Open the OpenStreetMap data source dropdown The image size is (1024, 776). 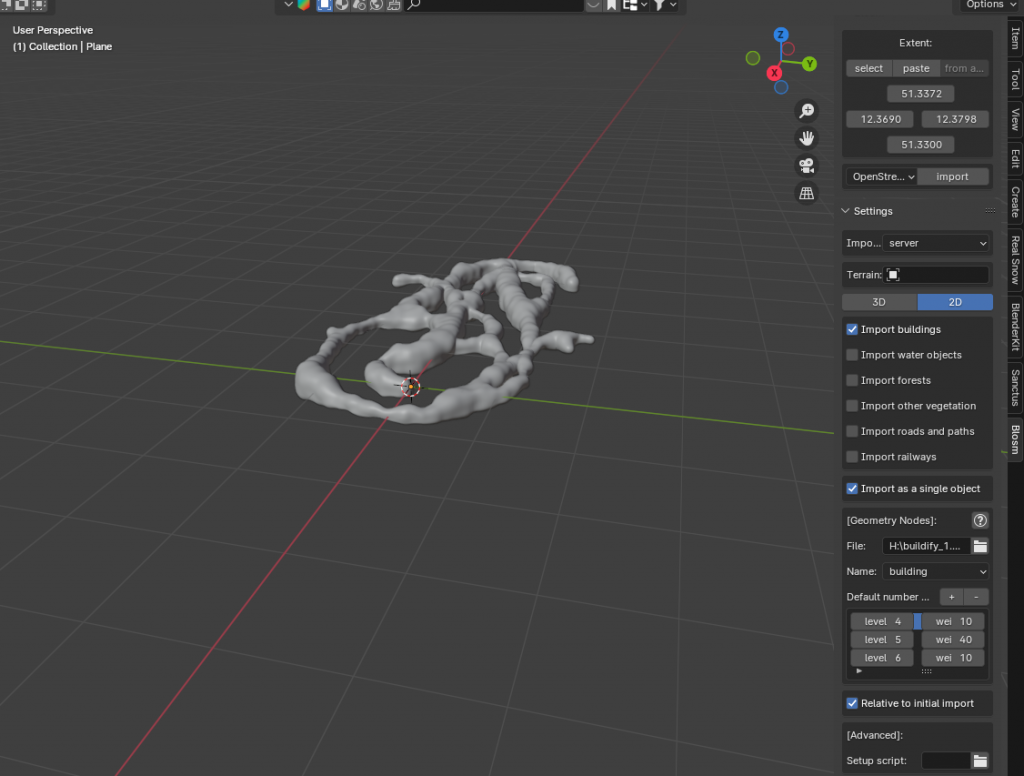coord(881,177)
